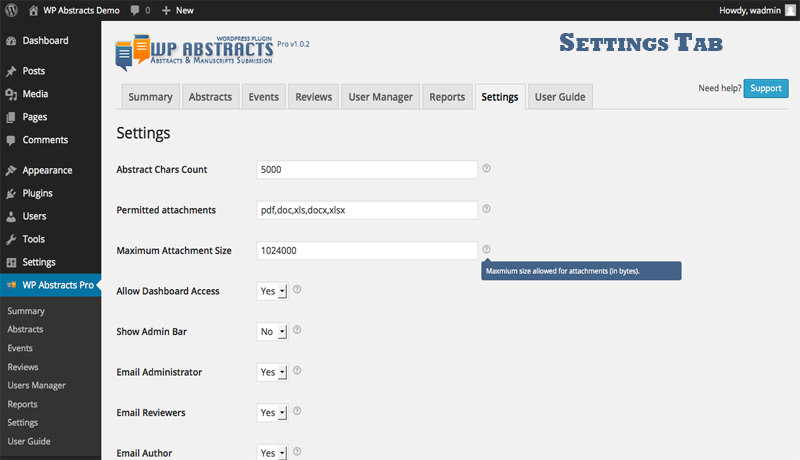Open WP Abstracts Demo site link

coord(81,10)
